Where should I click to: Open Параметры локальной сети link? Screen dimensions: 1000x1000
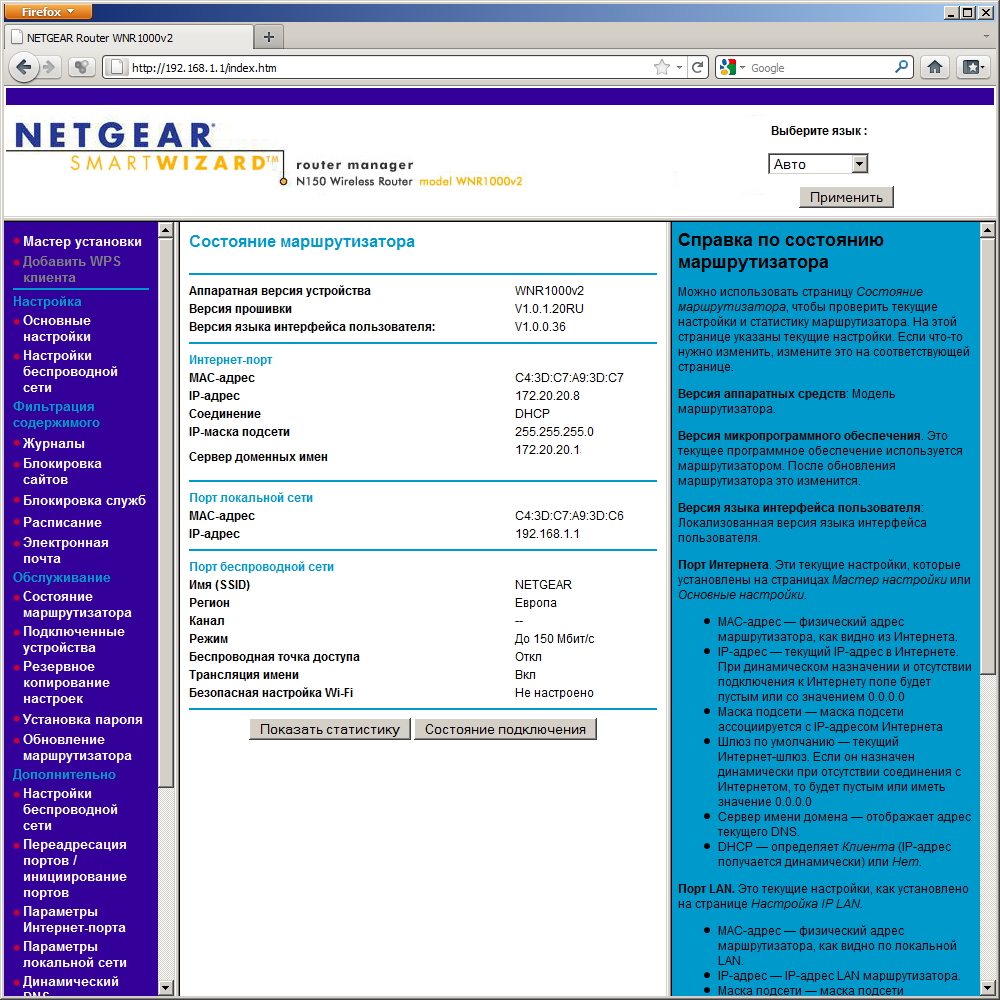point(75,955)
